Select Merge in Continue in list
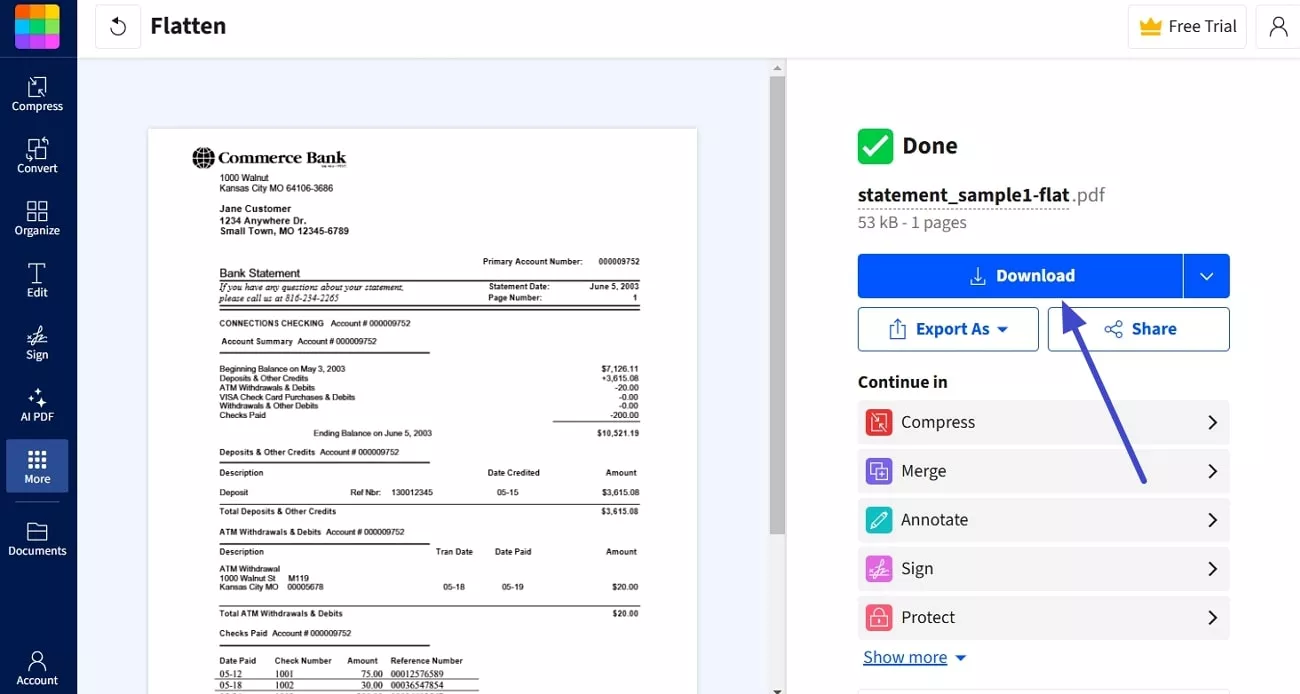The height and width of the screenshot is (694, 1300). coord(1043,471)
